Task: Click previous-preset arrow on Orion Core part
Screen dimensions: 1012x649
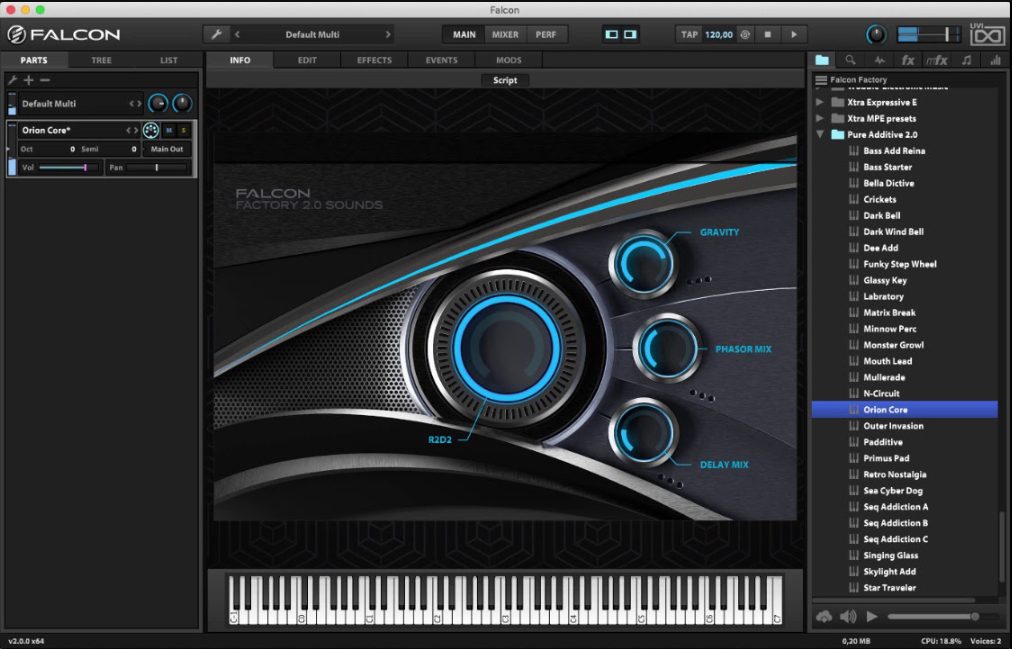Action: pyautogui.click(x=128, y=130)
